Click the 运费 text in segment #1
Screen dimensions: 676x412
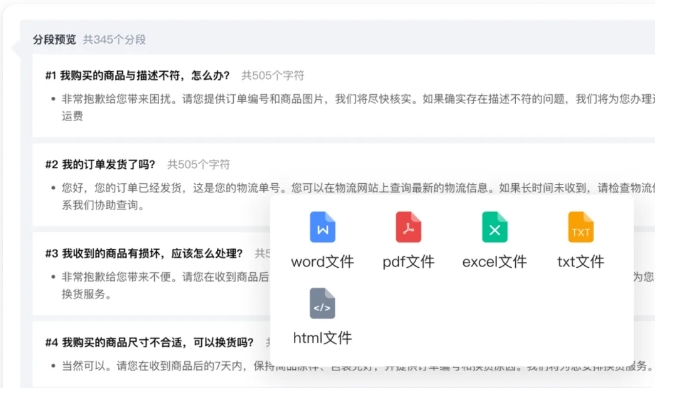72,116
